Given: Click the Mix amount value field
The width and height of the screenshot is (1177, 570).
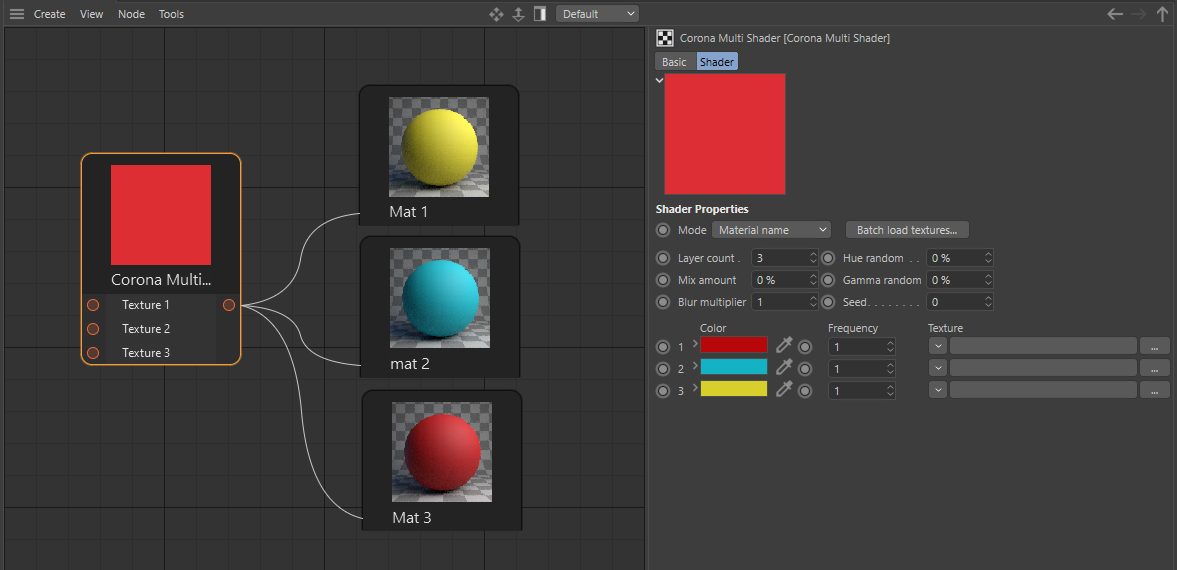Looking at the screenshot, I should tap(785, 280).
